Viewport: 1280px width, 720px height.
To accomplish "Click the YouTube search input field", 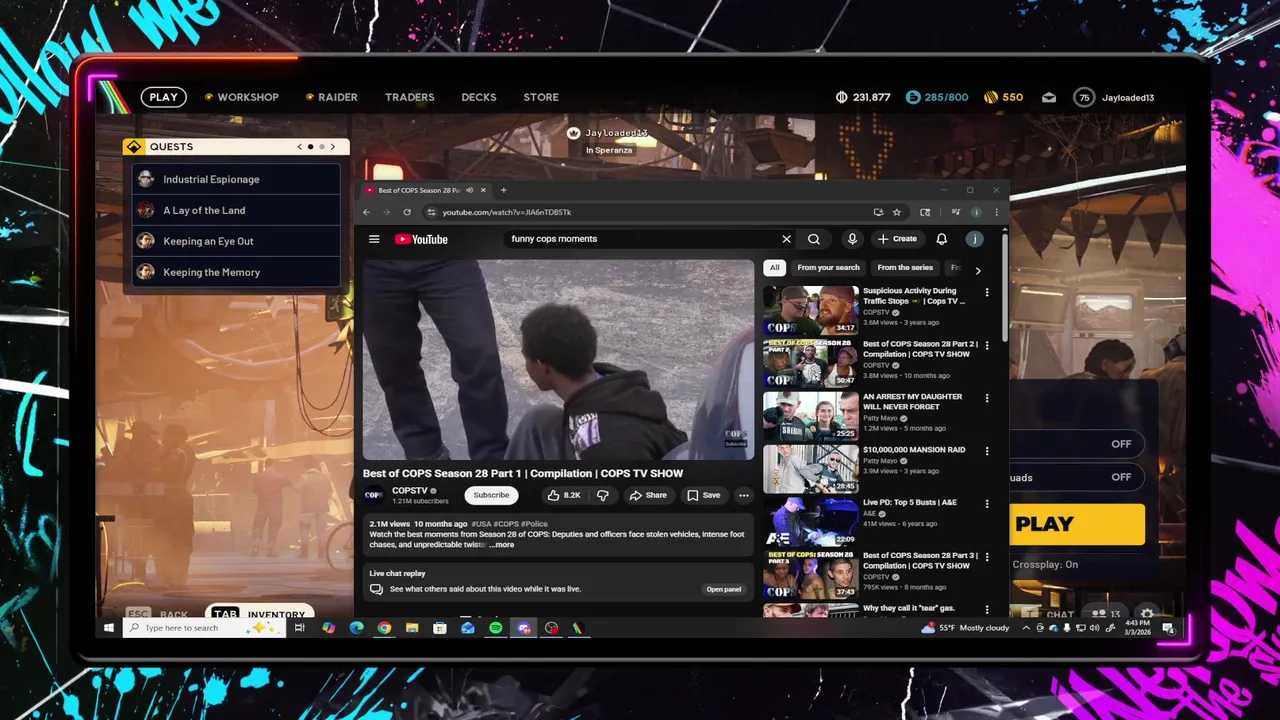I will coord(642,239).
